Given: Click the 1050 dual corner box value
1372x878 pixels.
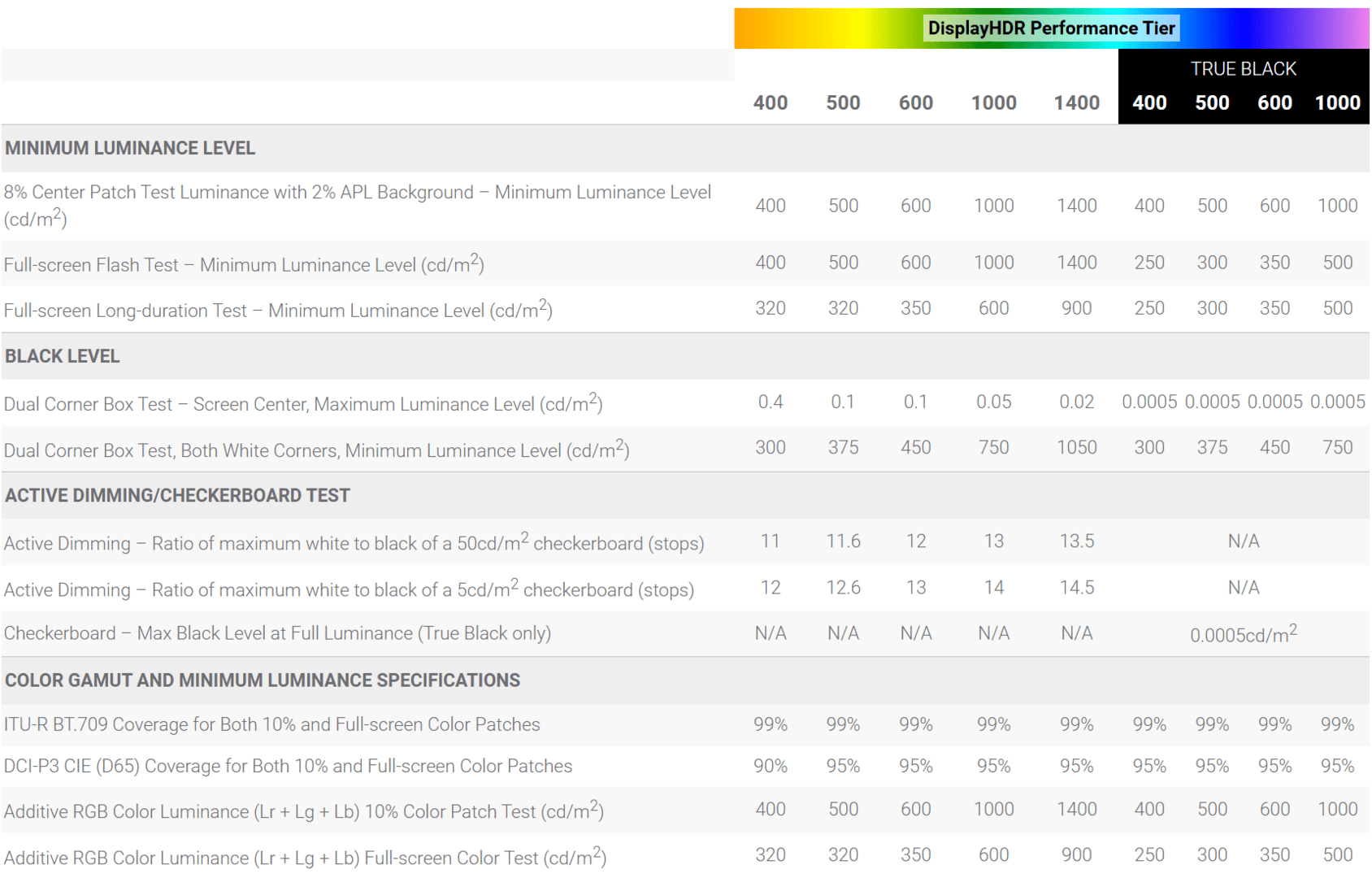Looking at the screenshot, I should click(1076, 448).
